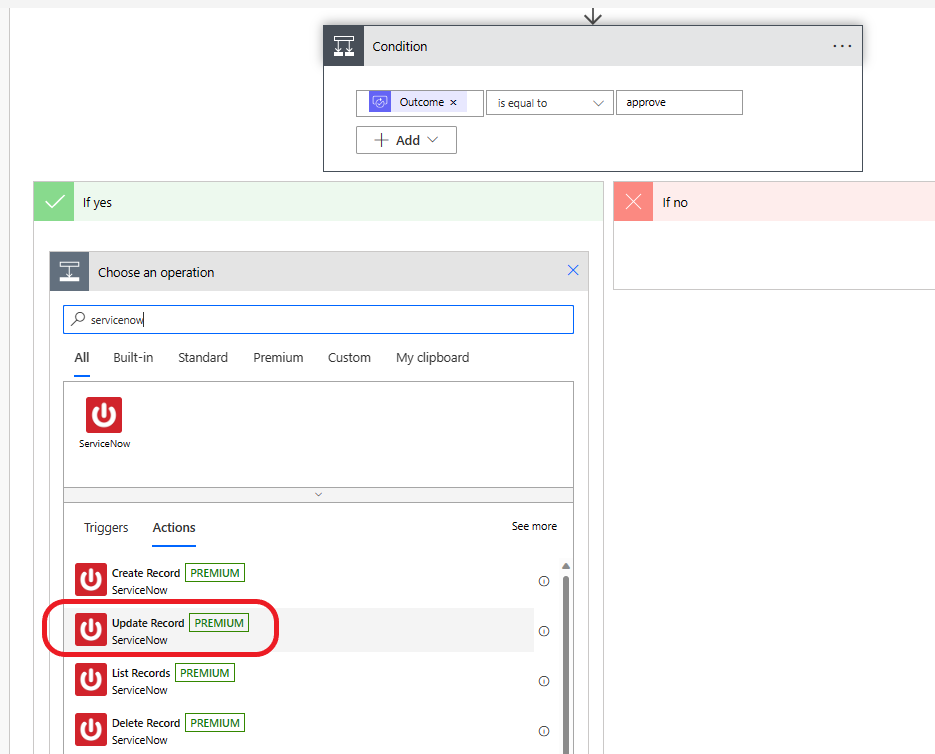Click the PREMIUM badge on Delete Record
Screen dimensions: 935x754
(215, 723)
